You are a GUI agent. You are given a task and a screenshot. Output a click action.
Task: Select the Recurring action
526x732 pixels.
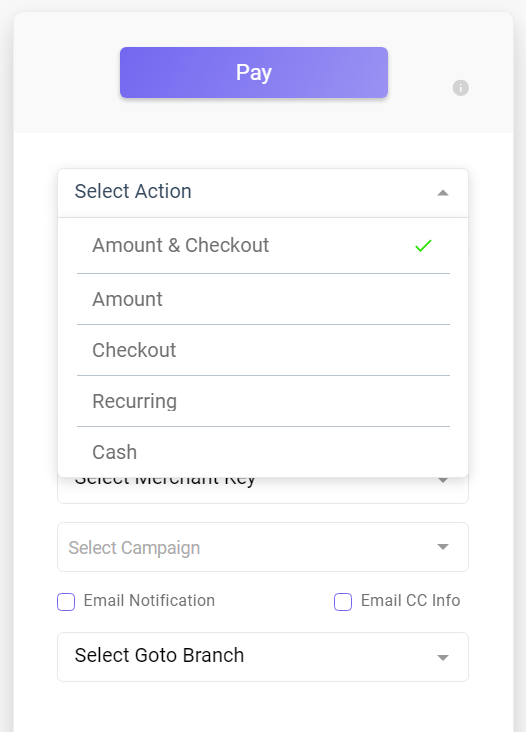click(x=263, y=401)
